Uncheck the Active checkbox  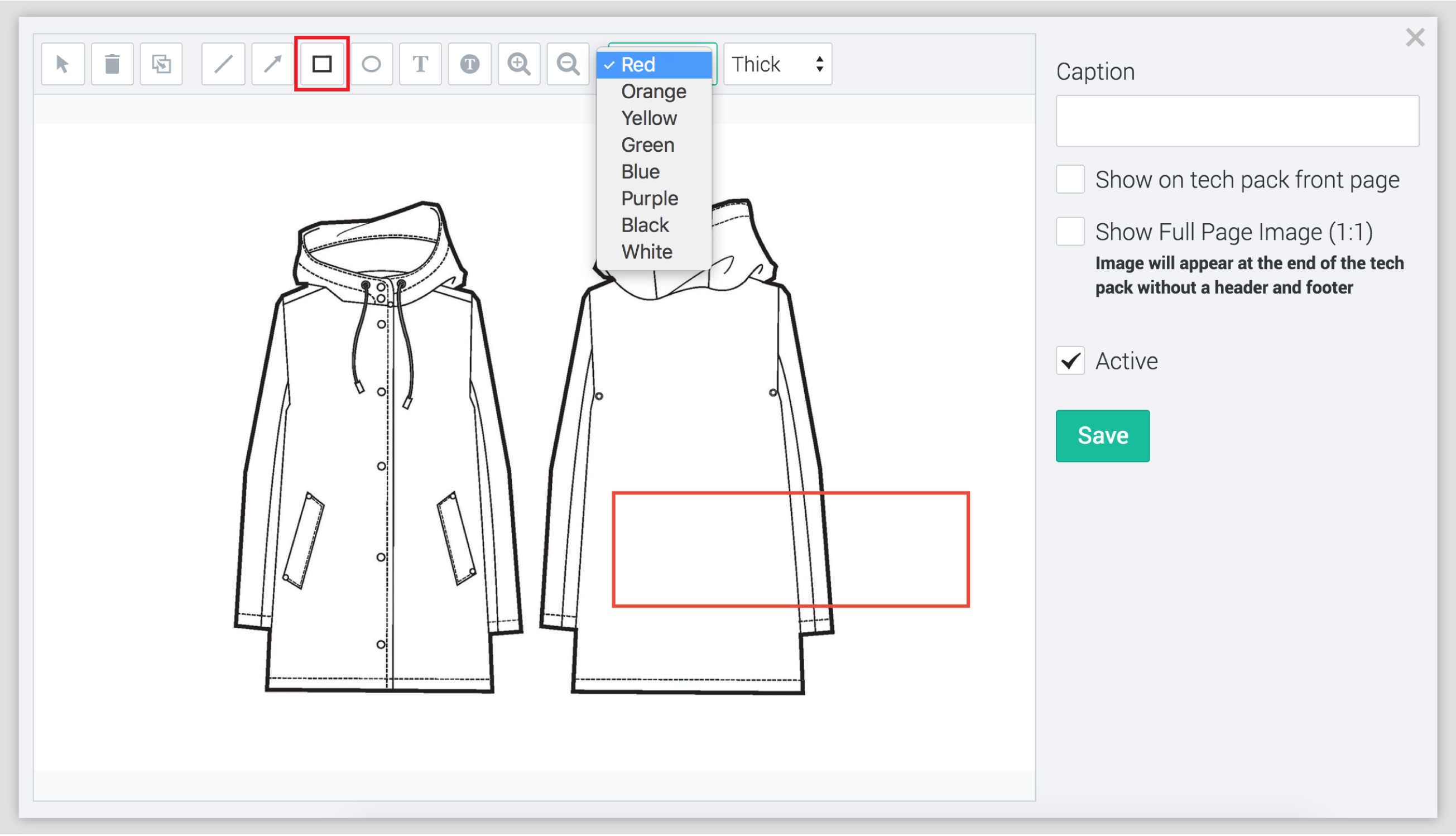(x=1070, y=361)
